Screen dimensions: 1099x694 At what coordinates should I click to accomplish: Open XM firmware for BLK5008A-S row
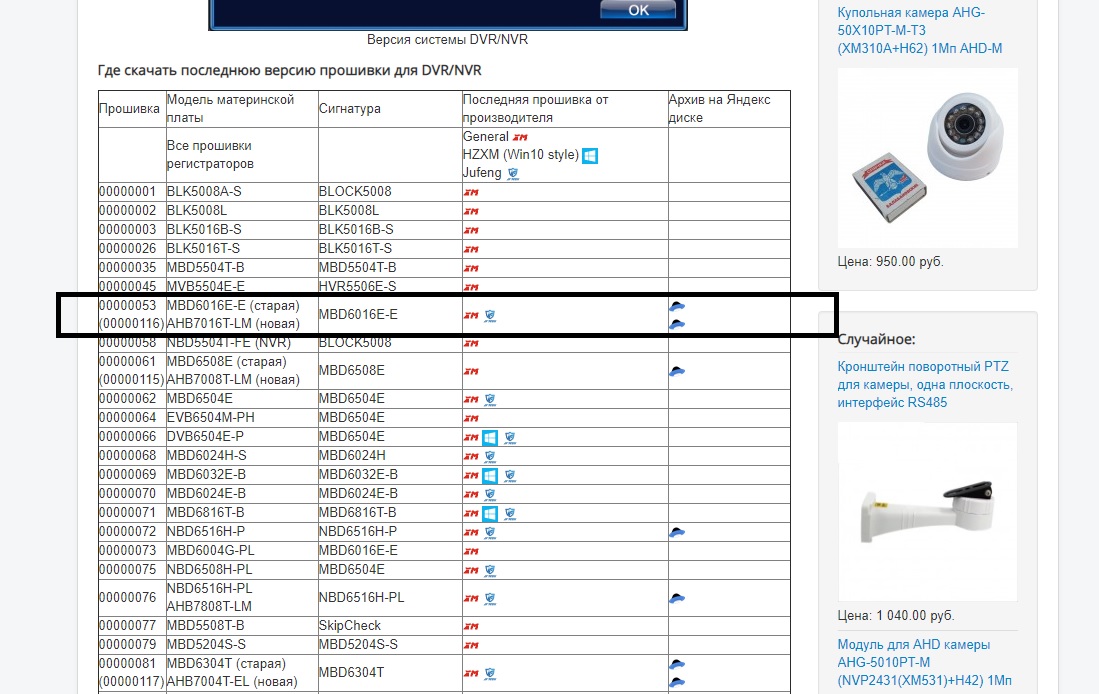coord(470,192)
